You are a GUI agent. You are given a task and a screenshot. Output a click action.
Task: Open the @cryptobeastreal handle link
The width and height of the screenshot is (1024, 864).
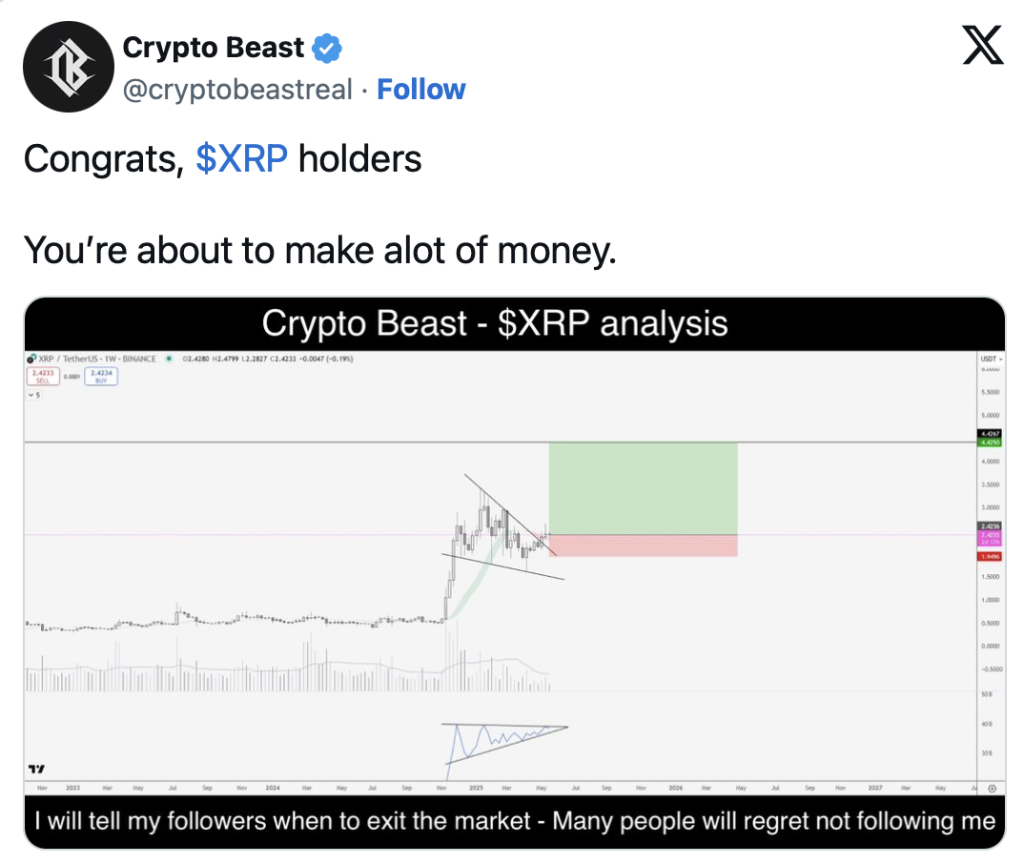(x=237, y=89)
